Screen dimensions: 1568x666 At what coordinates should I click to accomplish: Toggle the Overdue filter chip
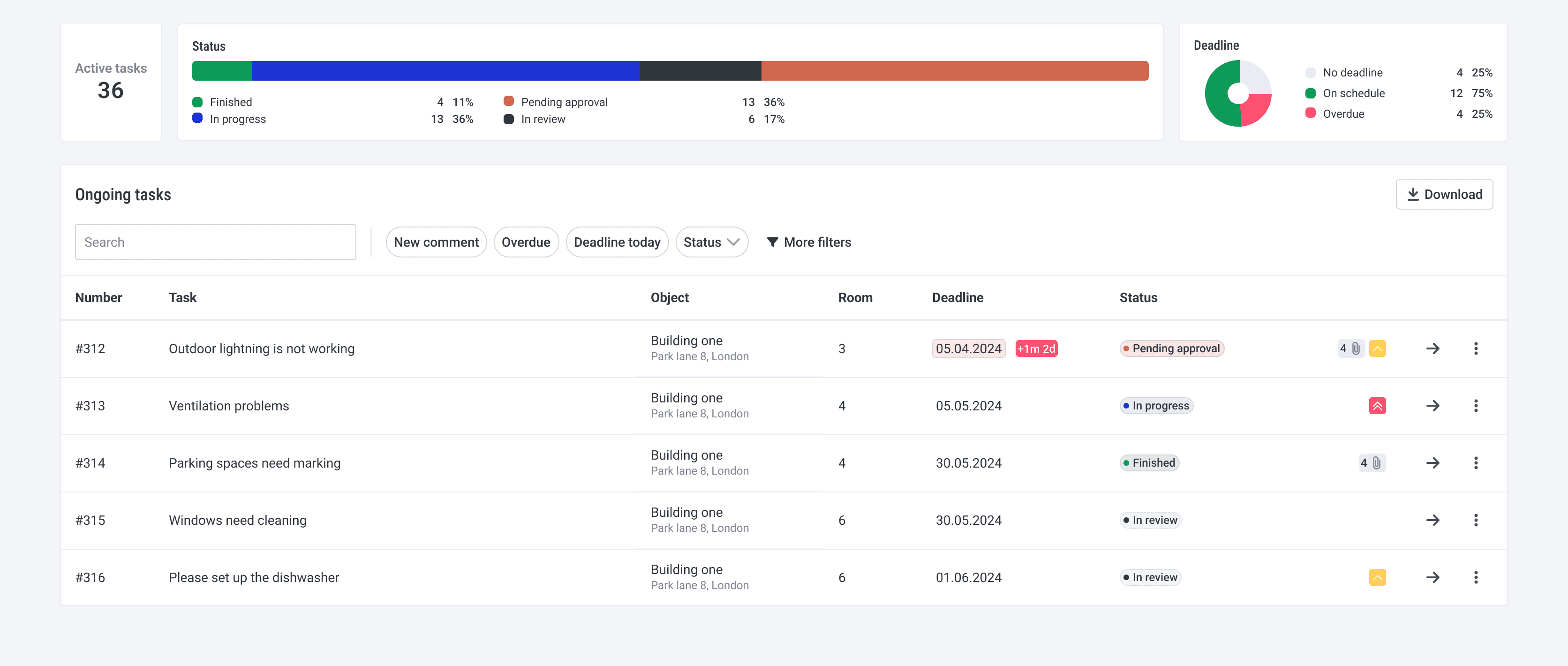tap(525, 242)
